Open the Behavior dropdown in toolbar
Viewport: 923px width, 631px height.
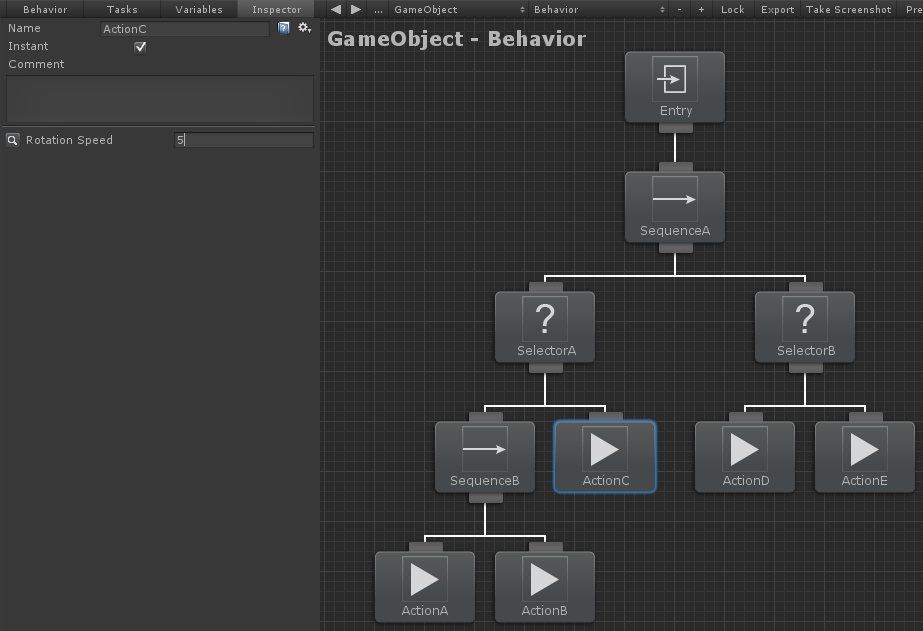coord(599,9)
